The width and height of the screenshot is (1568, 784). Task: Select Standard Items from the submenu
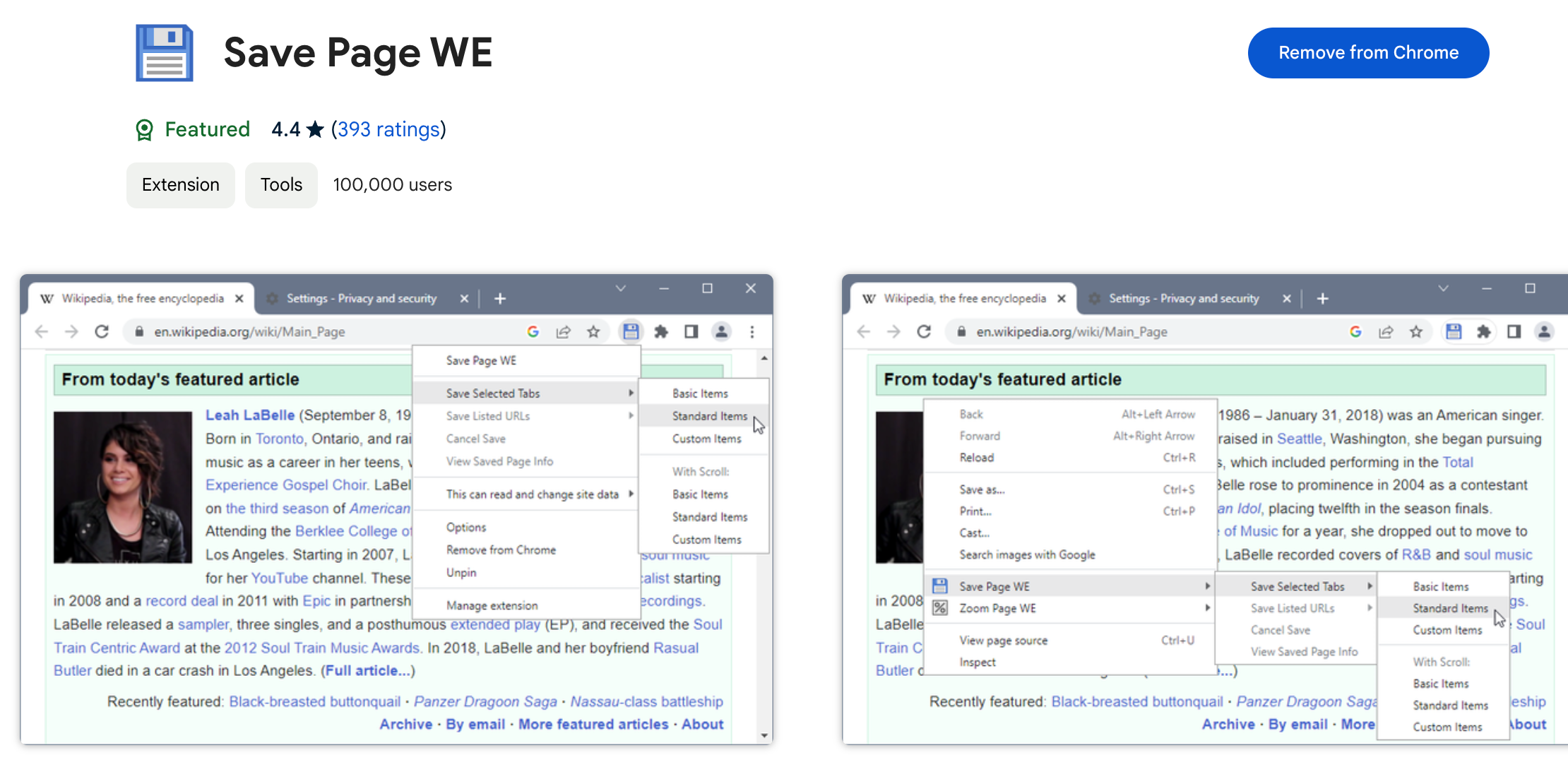[x=709, y=416]
